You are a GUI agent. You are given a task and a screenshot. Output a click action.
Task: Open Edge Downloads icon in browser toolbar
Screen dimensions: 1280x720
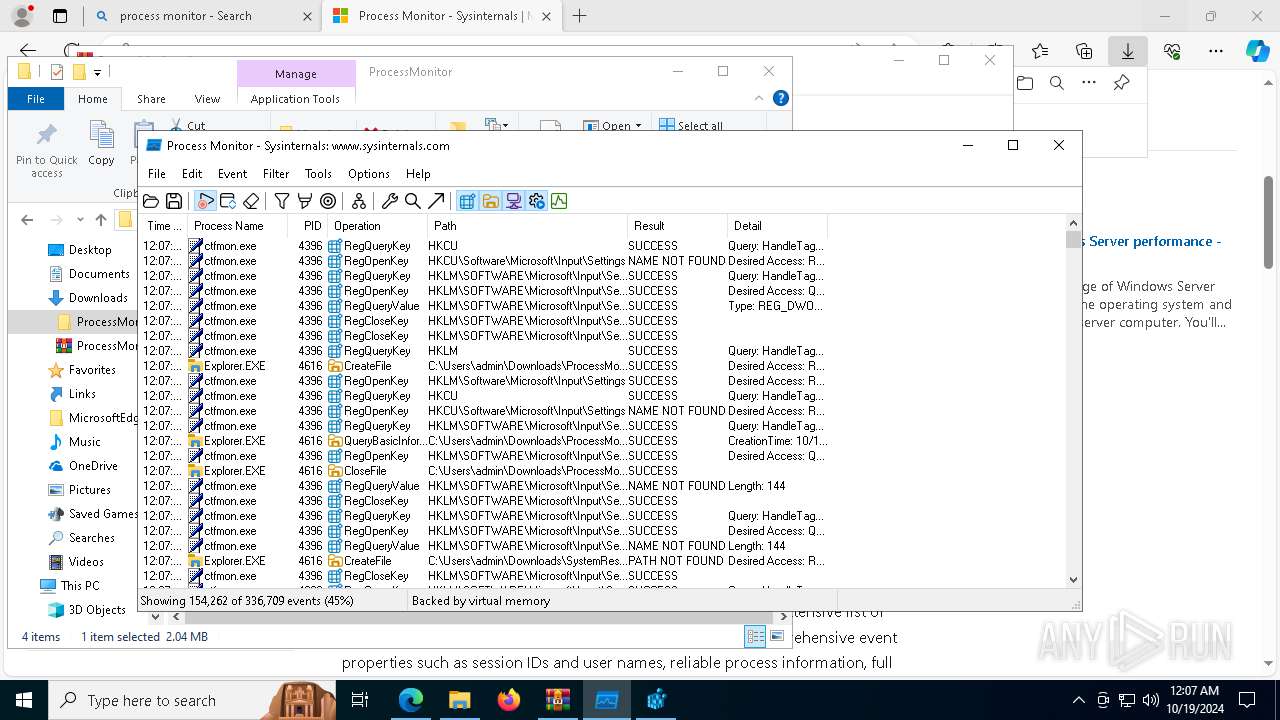point(1127,51)
